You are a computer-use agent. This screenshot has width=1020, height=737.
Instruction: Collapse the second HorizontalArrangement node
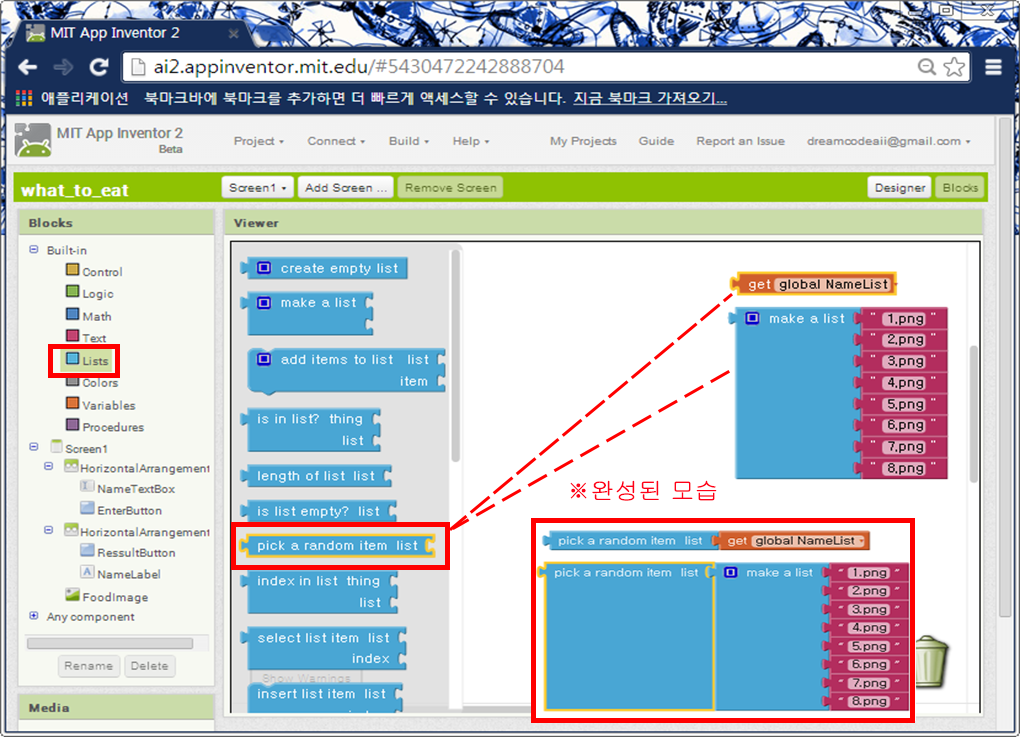pyautogui.click(x=49, y=530)
